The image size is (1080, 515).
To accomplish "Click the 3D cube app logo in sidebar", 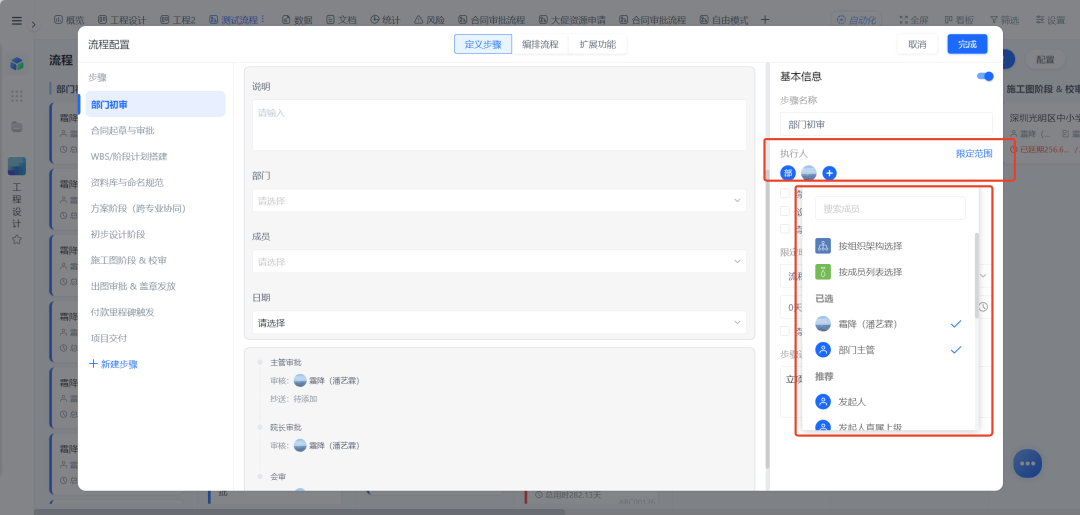I will pyautogui.click(x=17, y=64).
